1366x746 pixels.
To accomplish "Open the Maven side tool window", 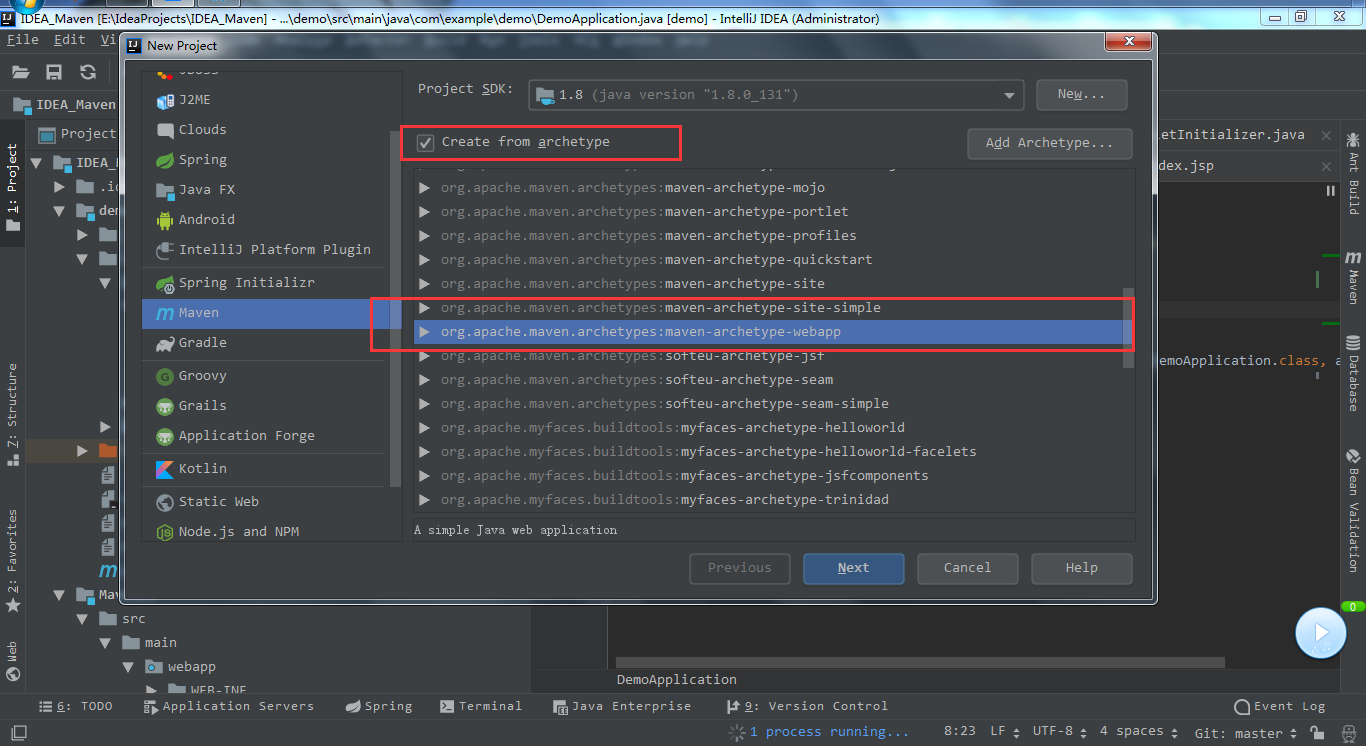I will 1353,277.
